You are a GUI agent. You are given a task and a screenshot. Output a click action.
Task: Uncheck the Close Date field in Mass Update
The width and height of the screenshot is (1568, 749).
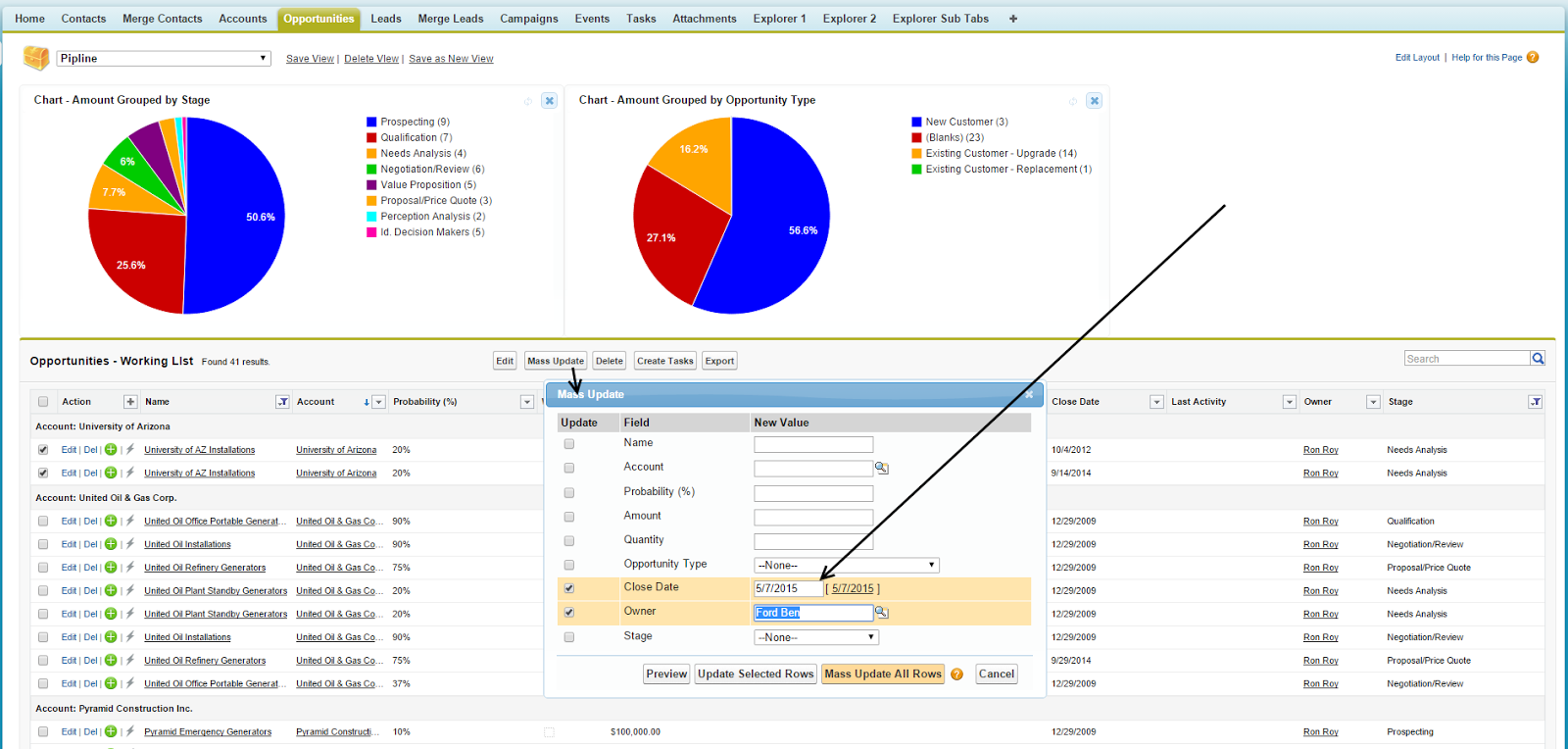tap(569, 589)
